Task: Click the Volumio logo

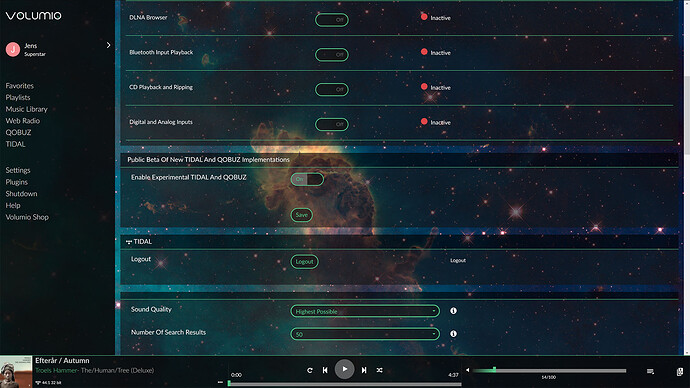Action: (x=33, y=15)
